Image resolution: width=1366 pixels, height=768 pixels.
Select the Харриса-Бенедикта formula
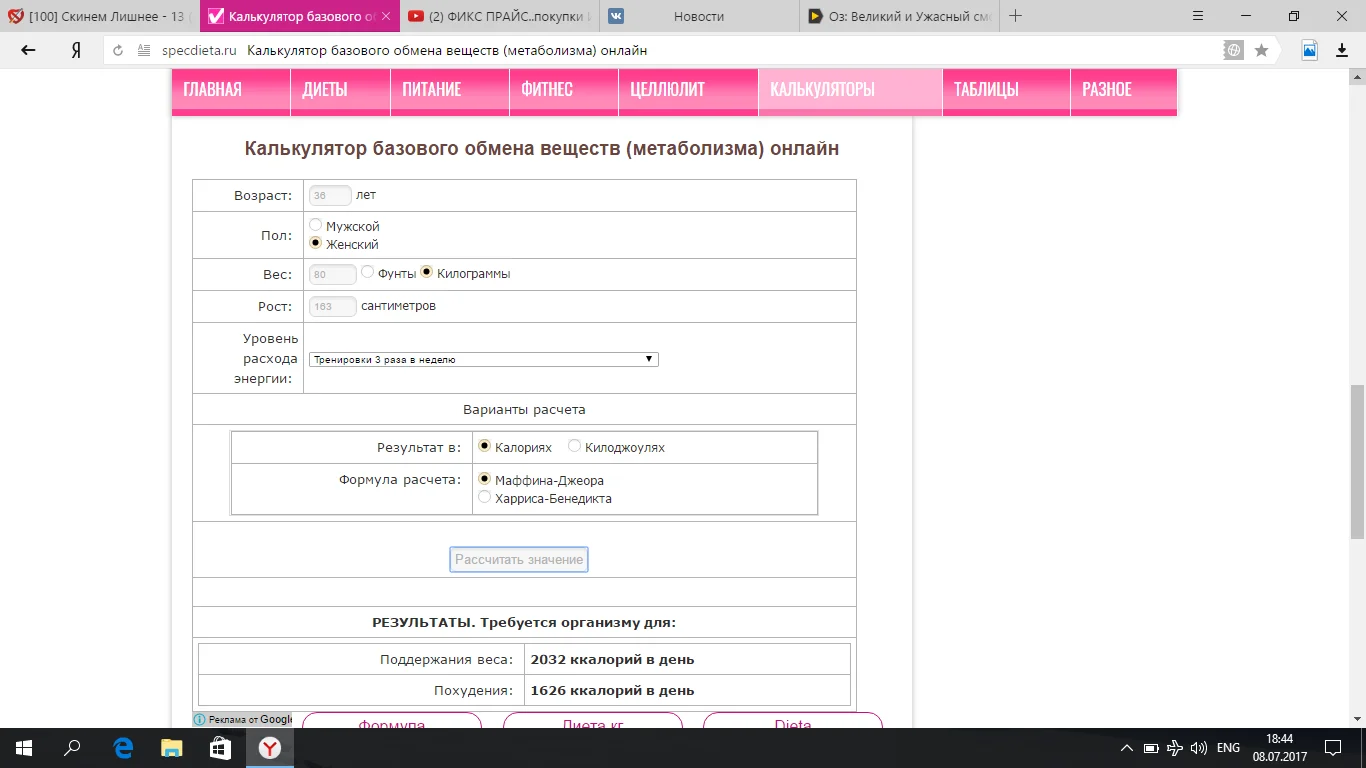485,497
